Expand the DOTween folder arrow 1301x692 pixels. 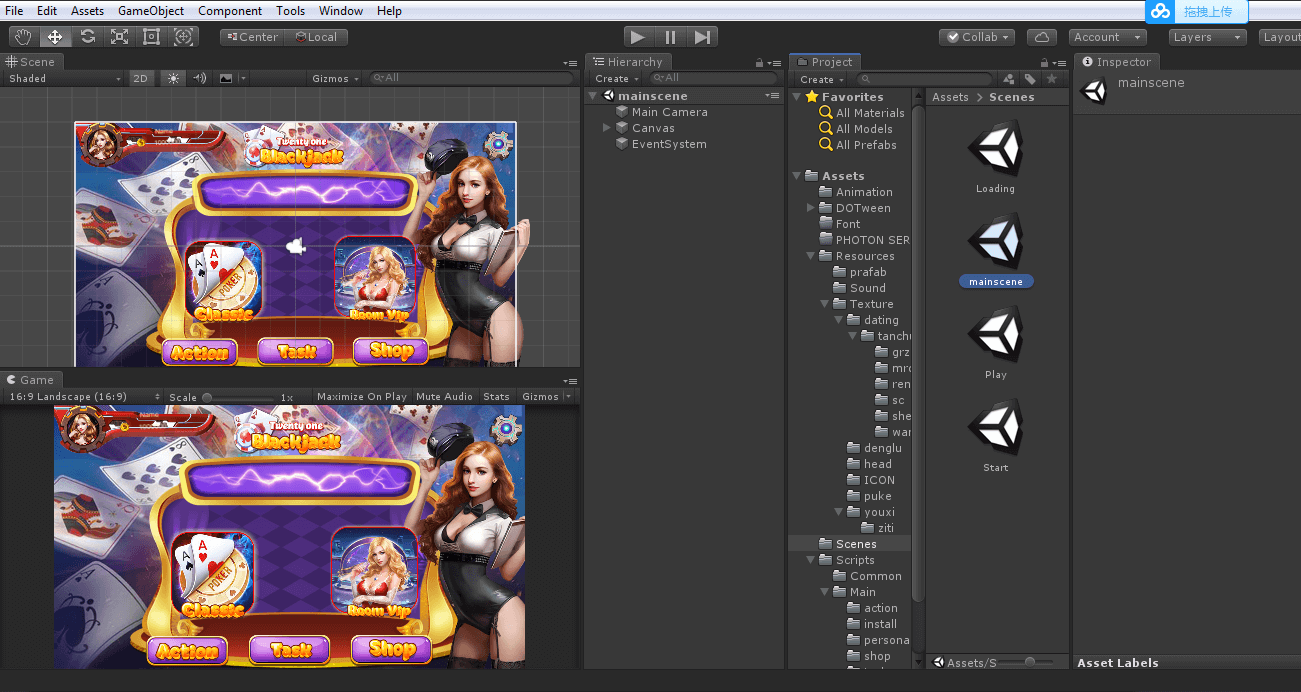(811, 208)
